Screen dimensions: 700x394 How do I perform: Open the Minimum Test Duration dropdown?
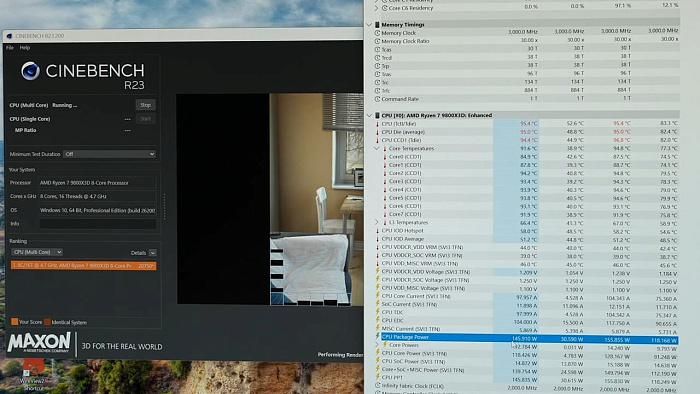(x=109, y=154)
